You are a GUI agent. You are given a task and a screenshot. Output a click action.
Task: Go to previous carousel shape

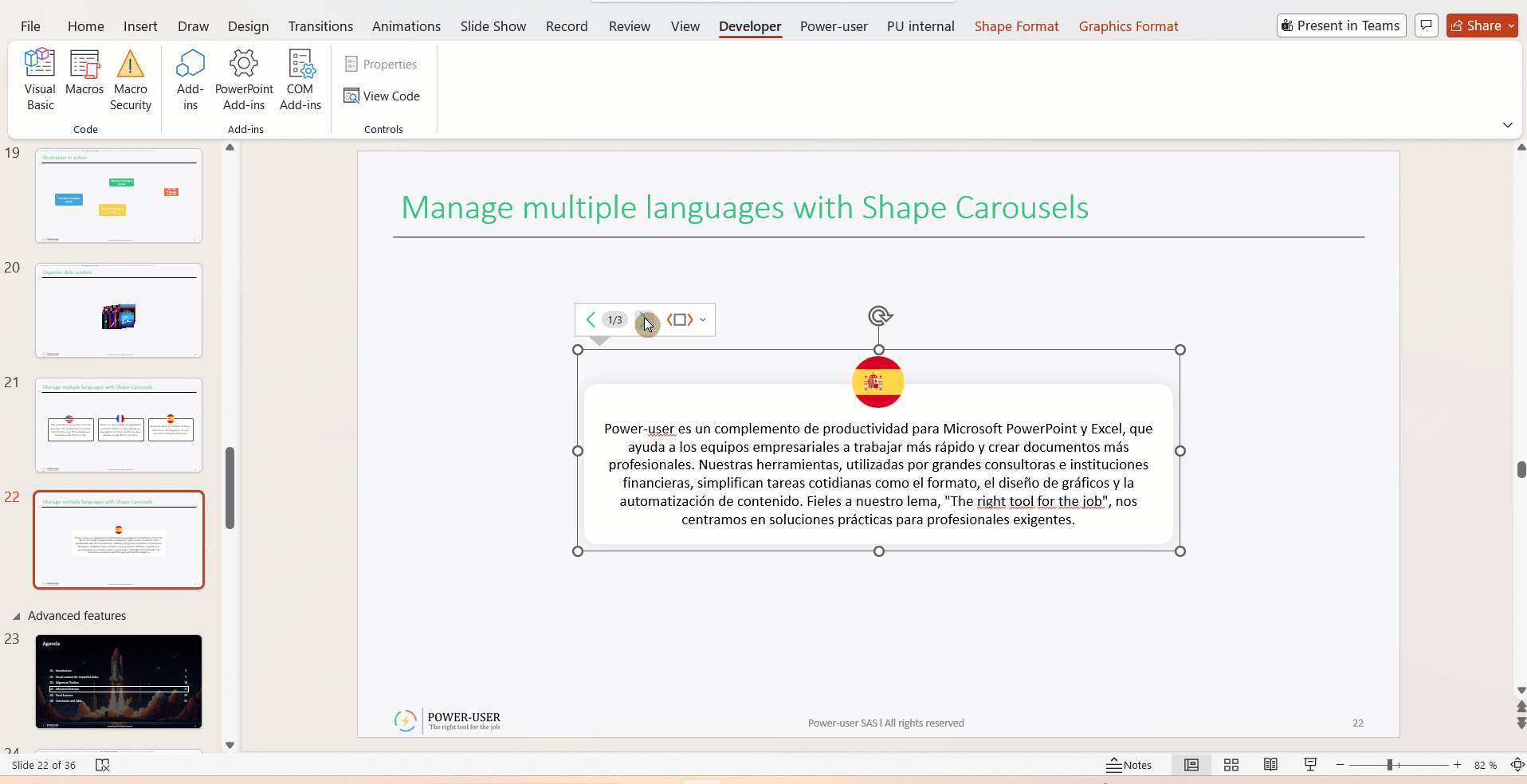[x=591, y=319]
